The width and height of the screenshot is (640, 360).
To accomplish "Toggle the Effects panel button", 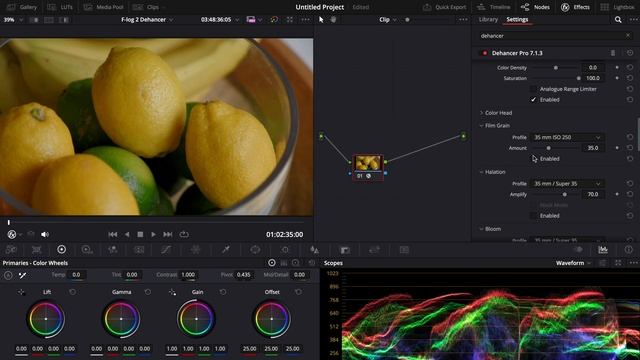I will tap(575, 7).
